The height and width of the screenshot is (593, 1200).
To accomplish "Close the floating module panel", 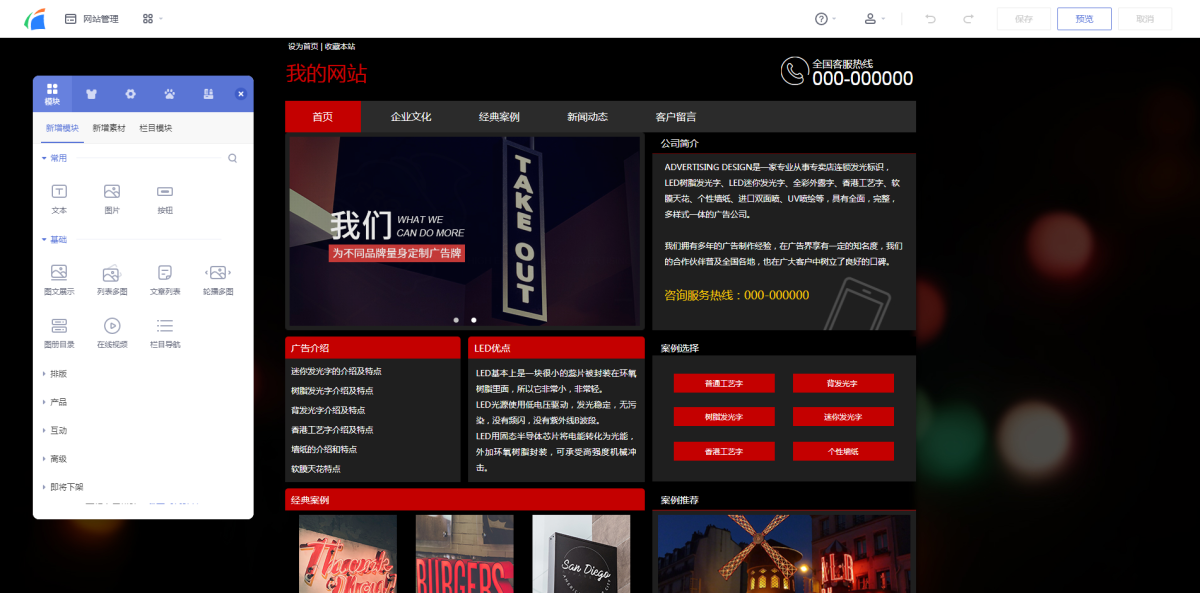I will pos(240,94).
